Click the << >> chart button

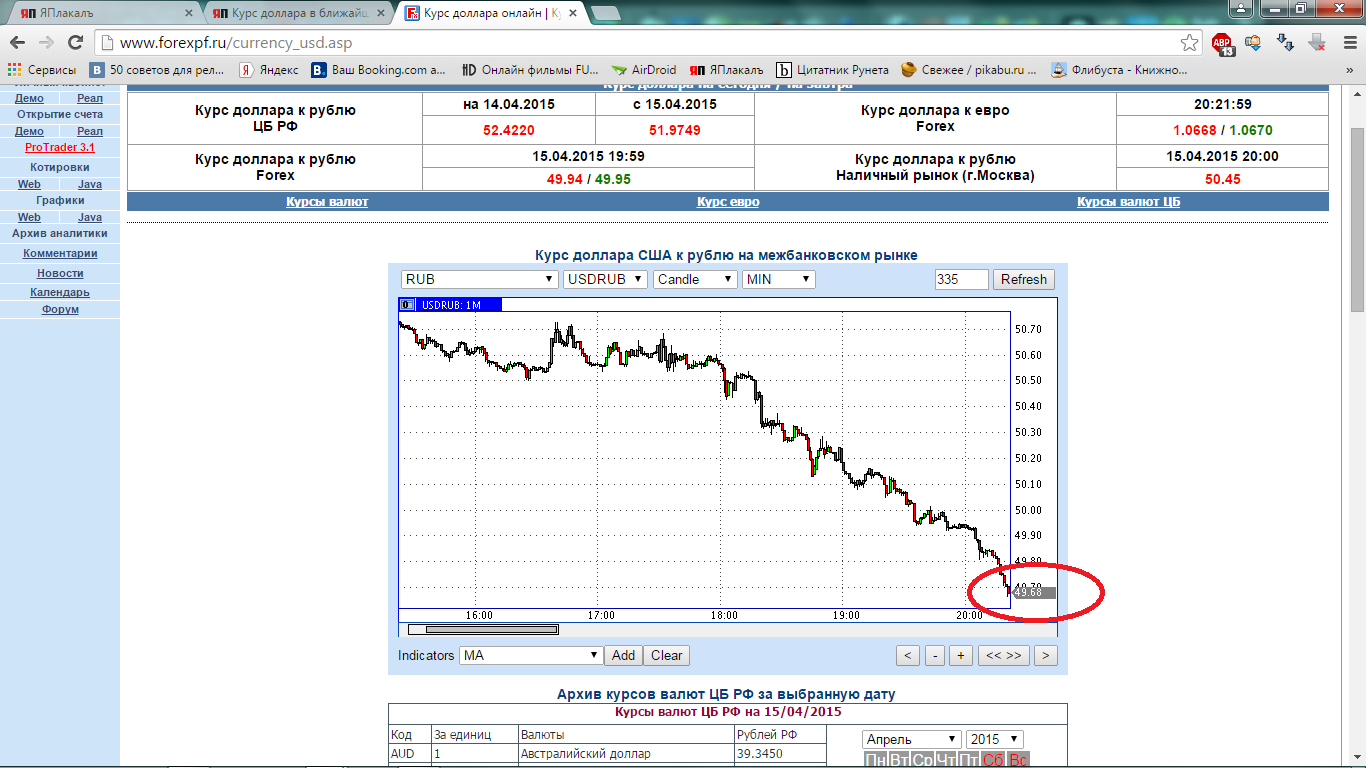[1003, 656]
